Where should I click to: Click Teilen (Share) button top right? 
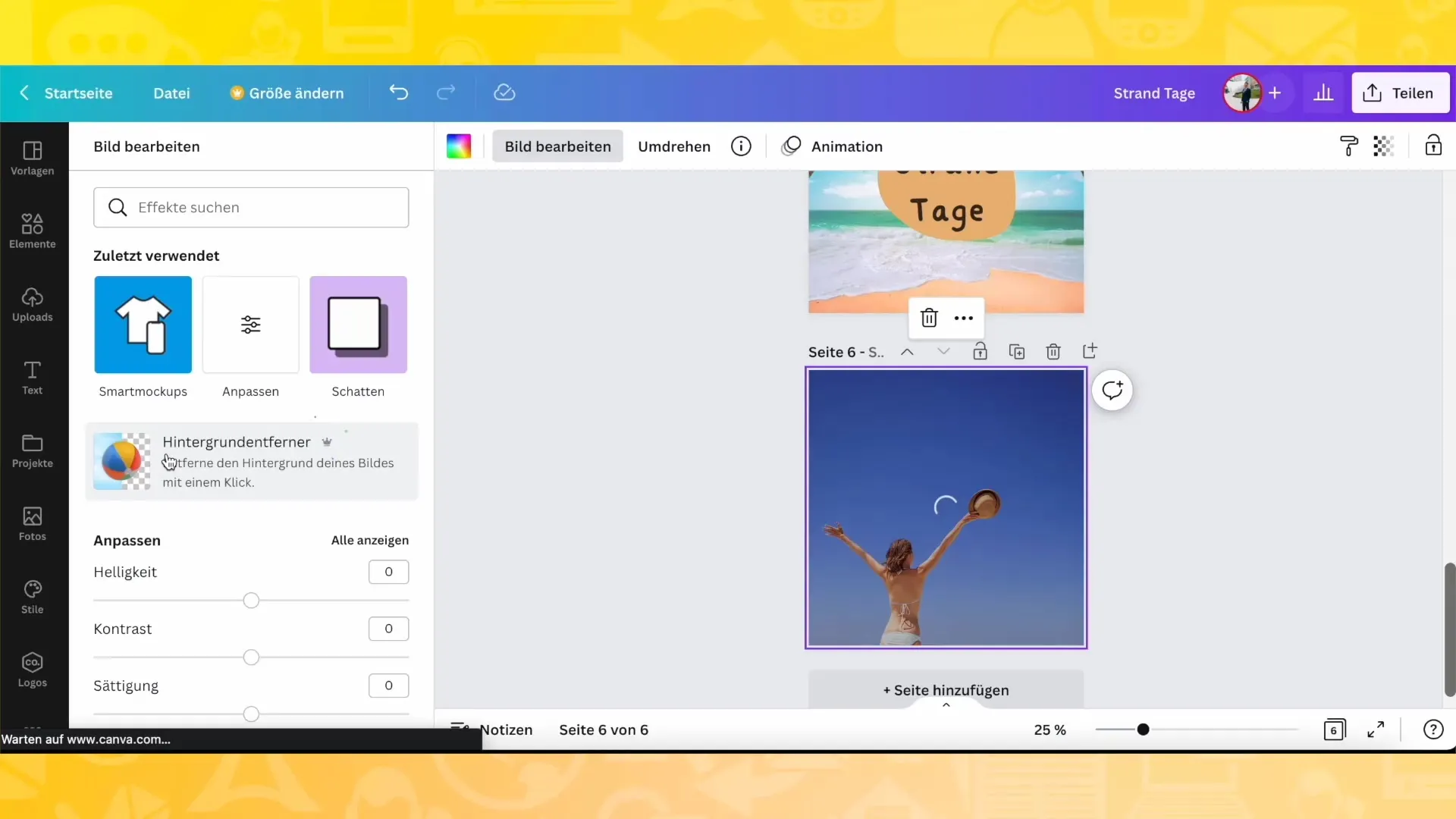point(1402,92)
